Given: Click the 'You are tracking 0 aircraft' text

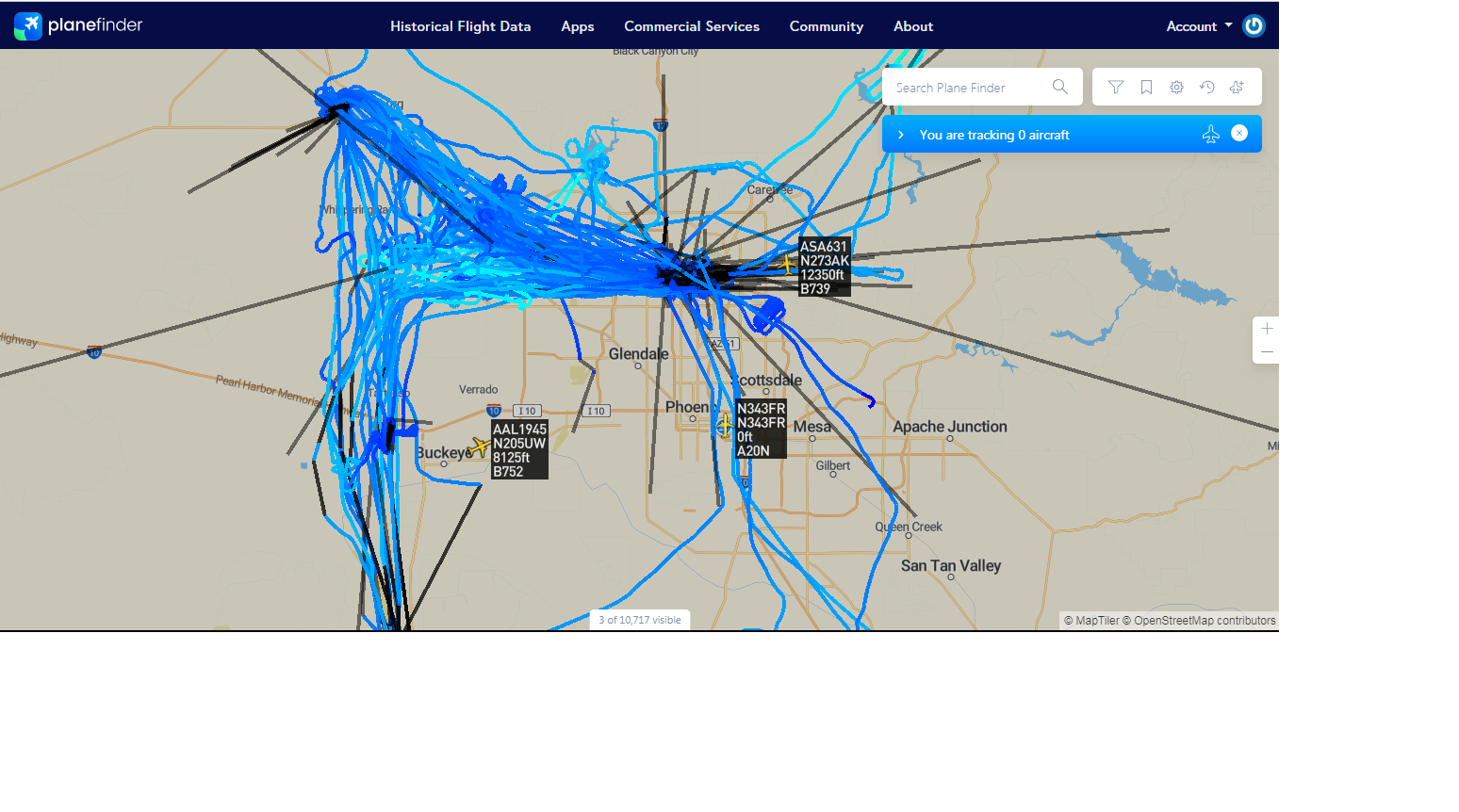Looking at the screenshot, I should 994,135.
